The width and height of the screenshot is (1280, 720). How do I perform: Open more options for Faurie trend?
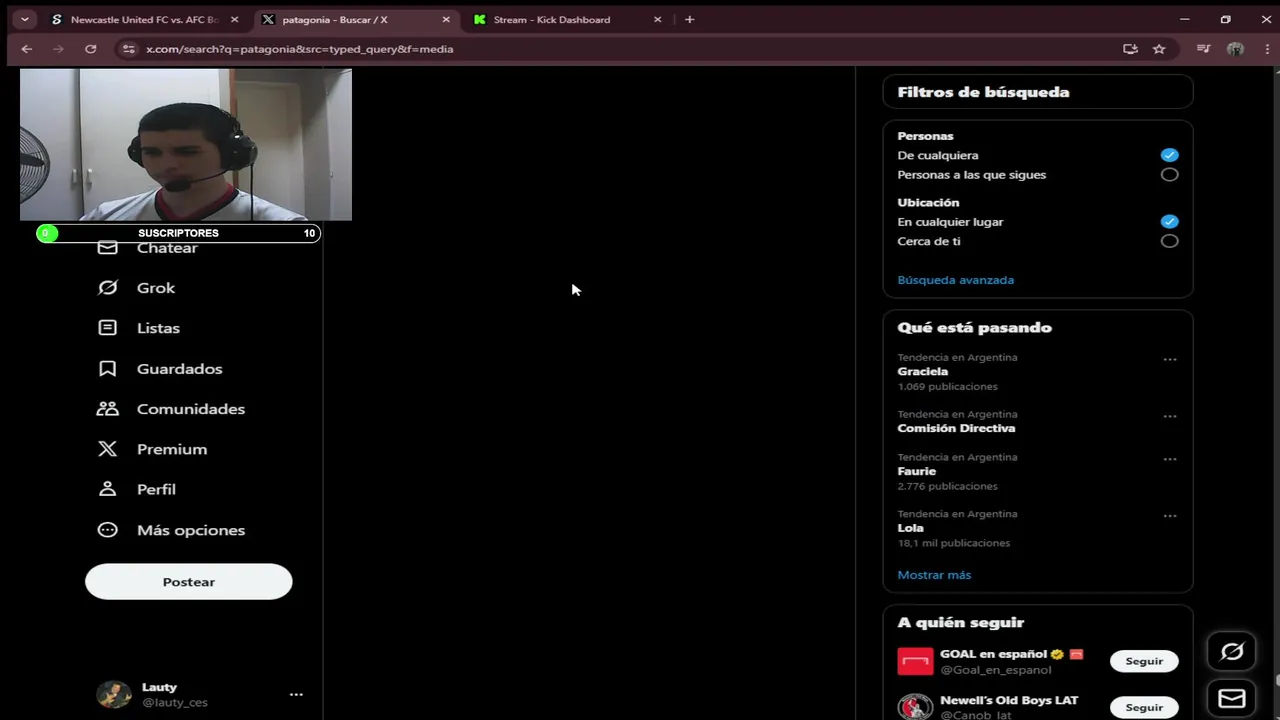[1169, 460]
